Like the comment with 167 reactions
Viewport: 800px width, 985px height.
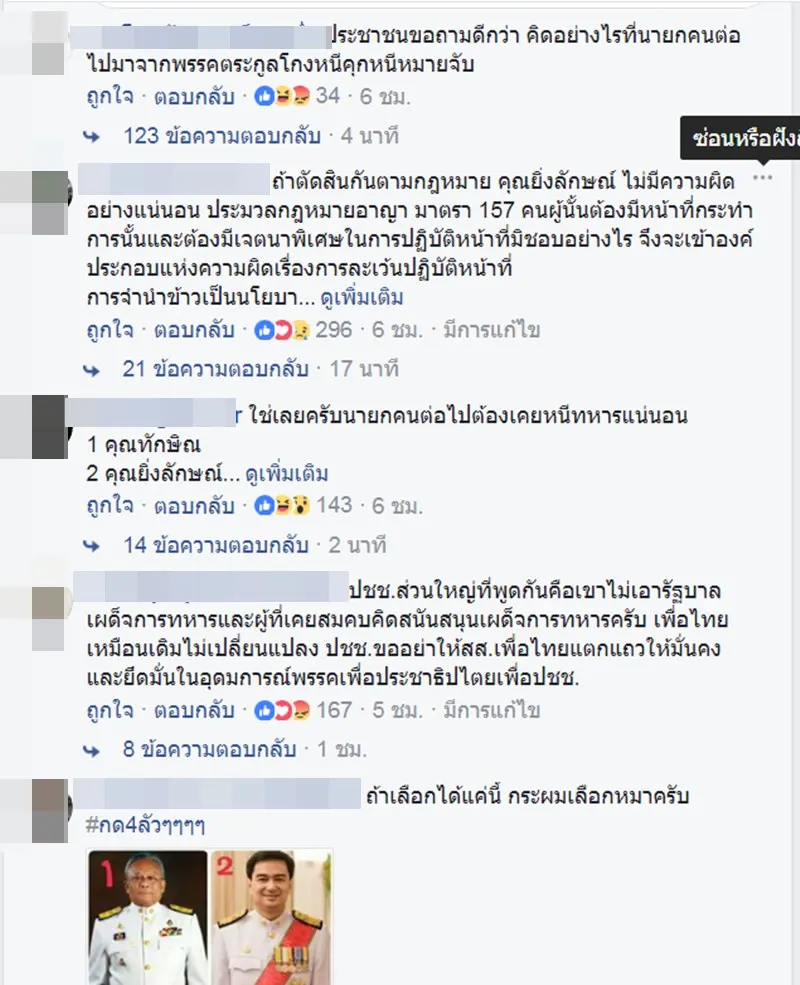coord(111,710)
